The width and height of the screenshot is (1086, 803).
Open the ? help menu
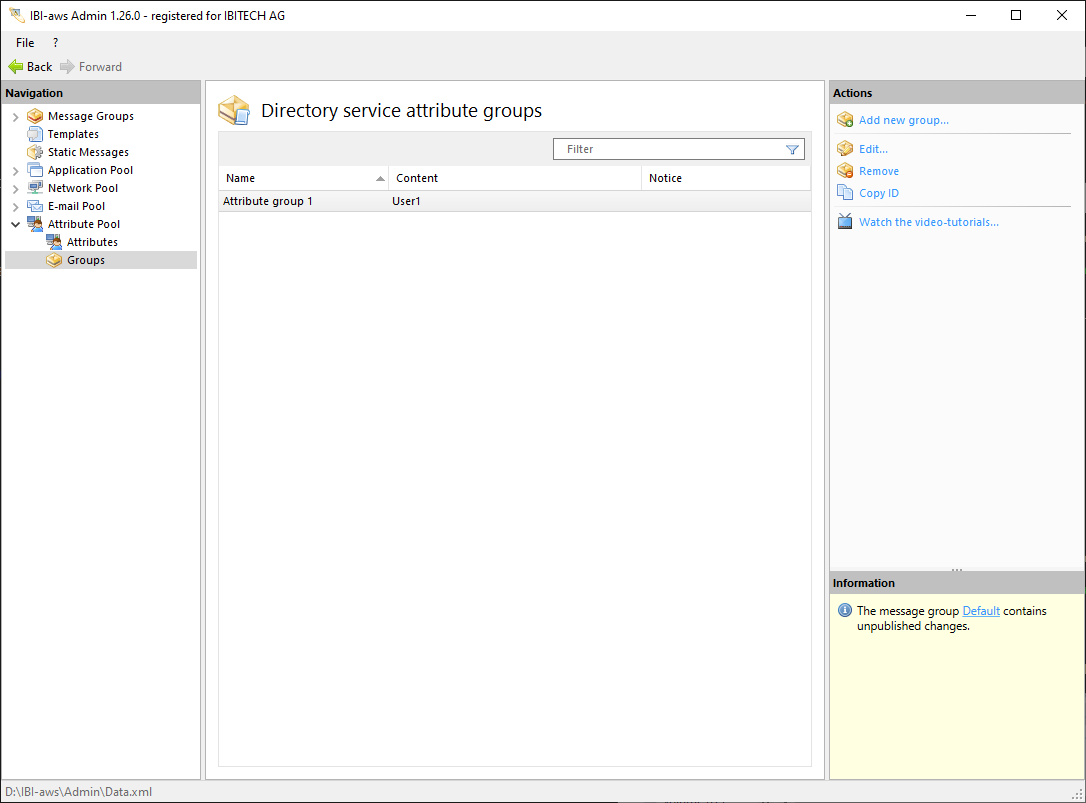(x=55, y=43)
